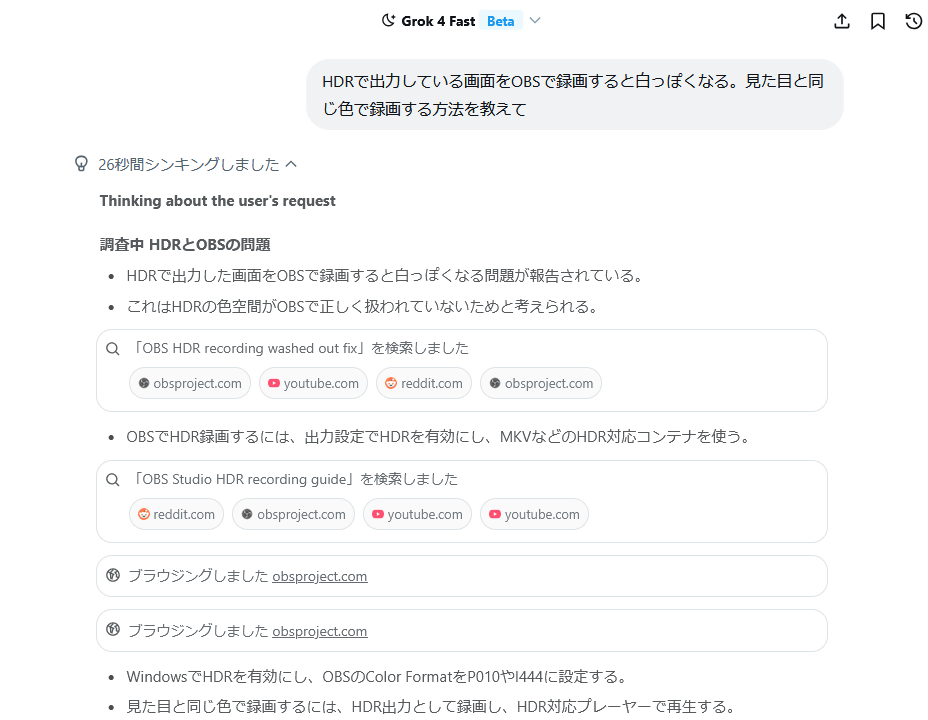The height and width of the screenshot is (720, 928).
Task: Open the chat history icon
Action: tap(914, 21)
